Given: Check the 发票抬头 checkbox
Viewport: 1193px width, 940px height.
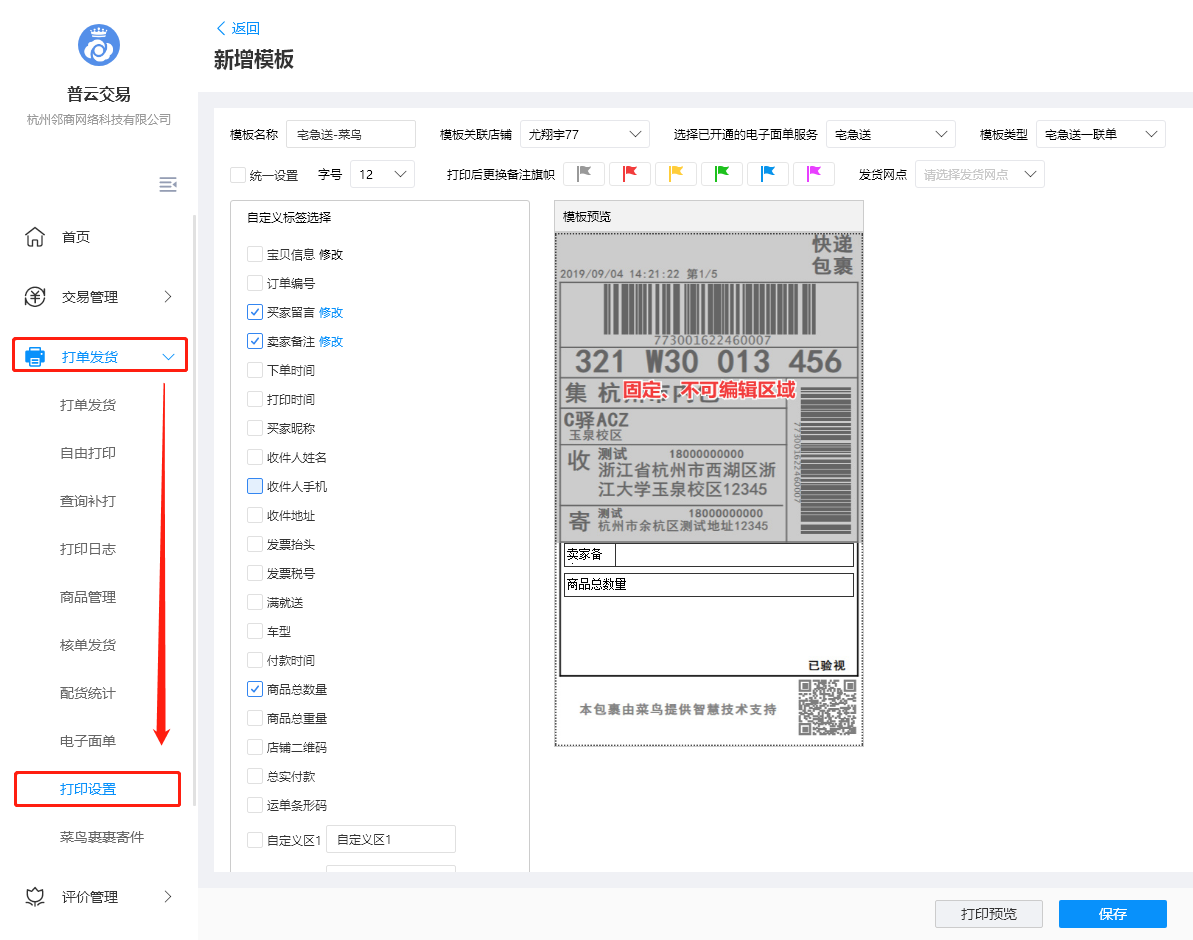Looking at the screenshot, I should coord(255,543).
